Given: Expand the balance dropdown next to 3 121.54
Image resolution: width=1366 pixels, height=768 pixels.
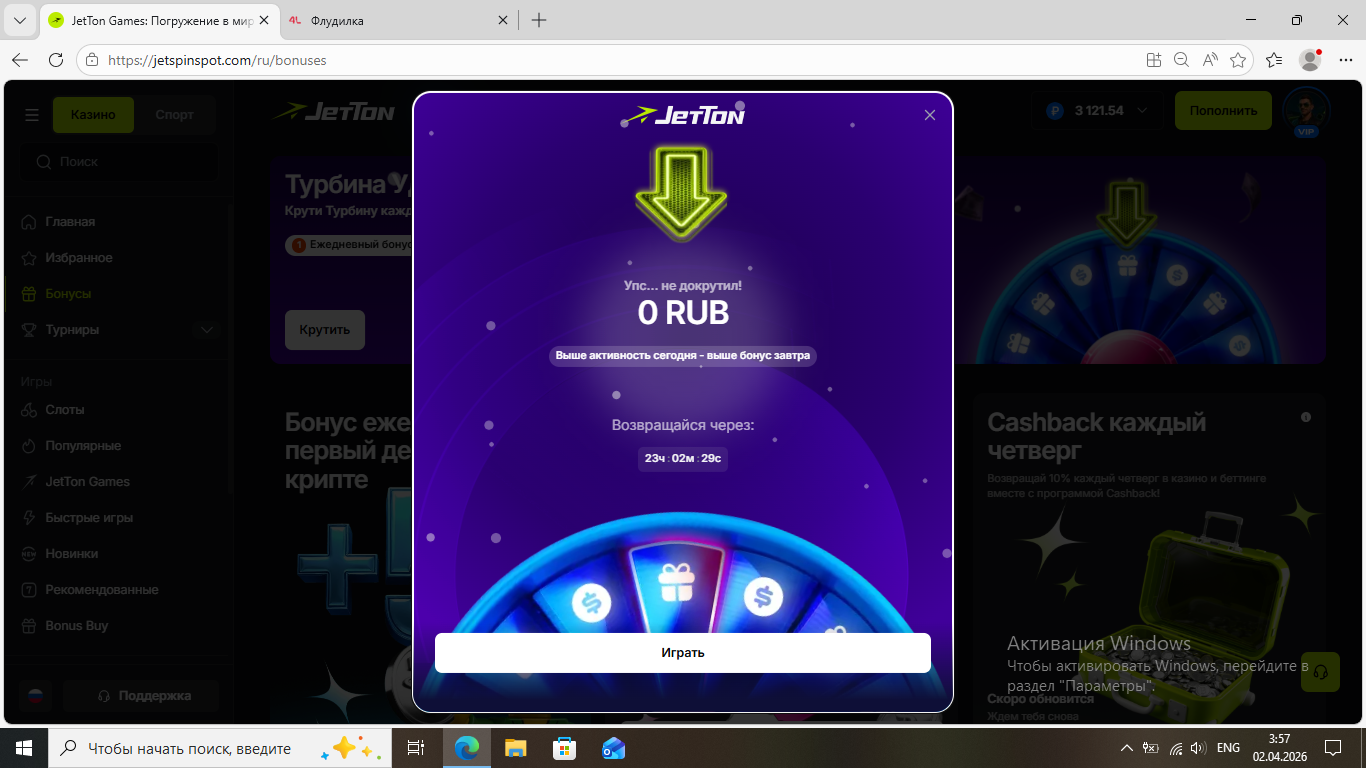Looking at the screenshot, I should click(x=1142, y=111).
